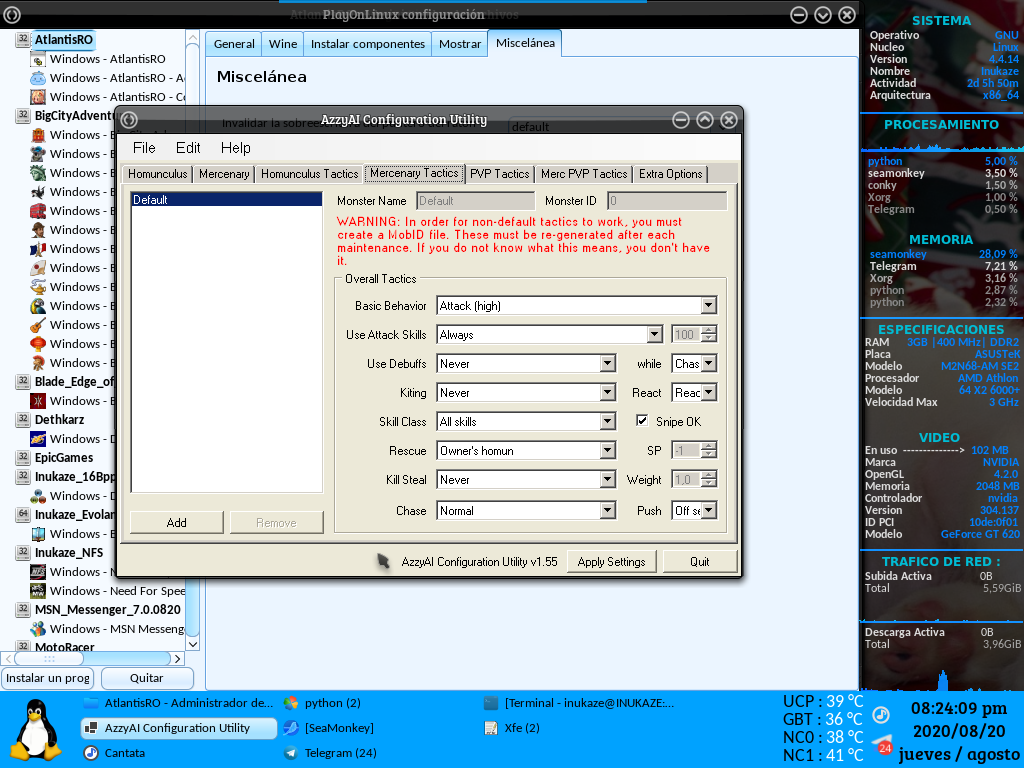The height and width of the screenshot is (768, 1024).
Task: Click the AzzyAI Configuration Utility taskbar button
Action: pyautogui.click(x=179, y=728)
